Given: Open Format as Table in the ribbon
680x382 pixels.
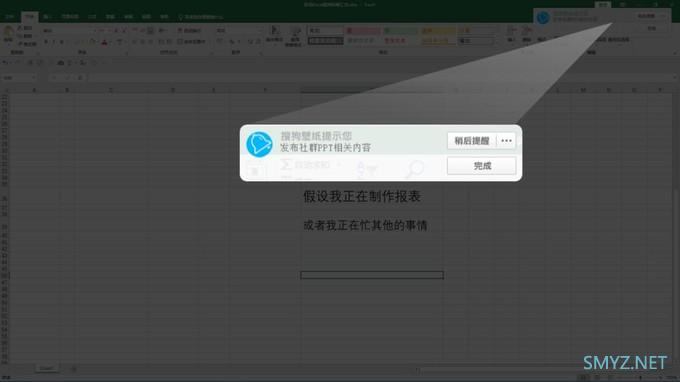Looking at the screenshot, I should 295,36.
